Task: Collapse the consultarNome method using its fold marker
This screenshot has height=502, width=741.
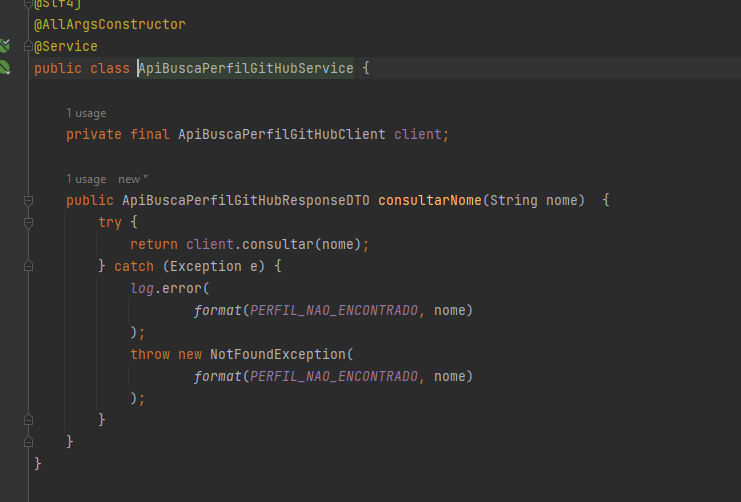Action: click(28, 200)
